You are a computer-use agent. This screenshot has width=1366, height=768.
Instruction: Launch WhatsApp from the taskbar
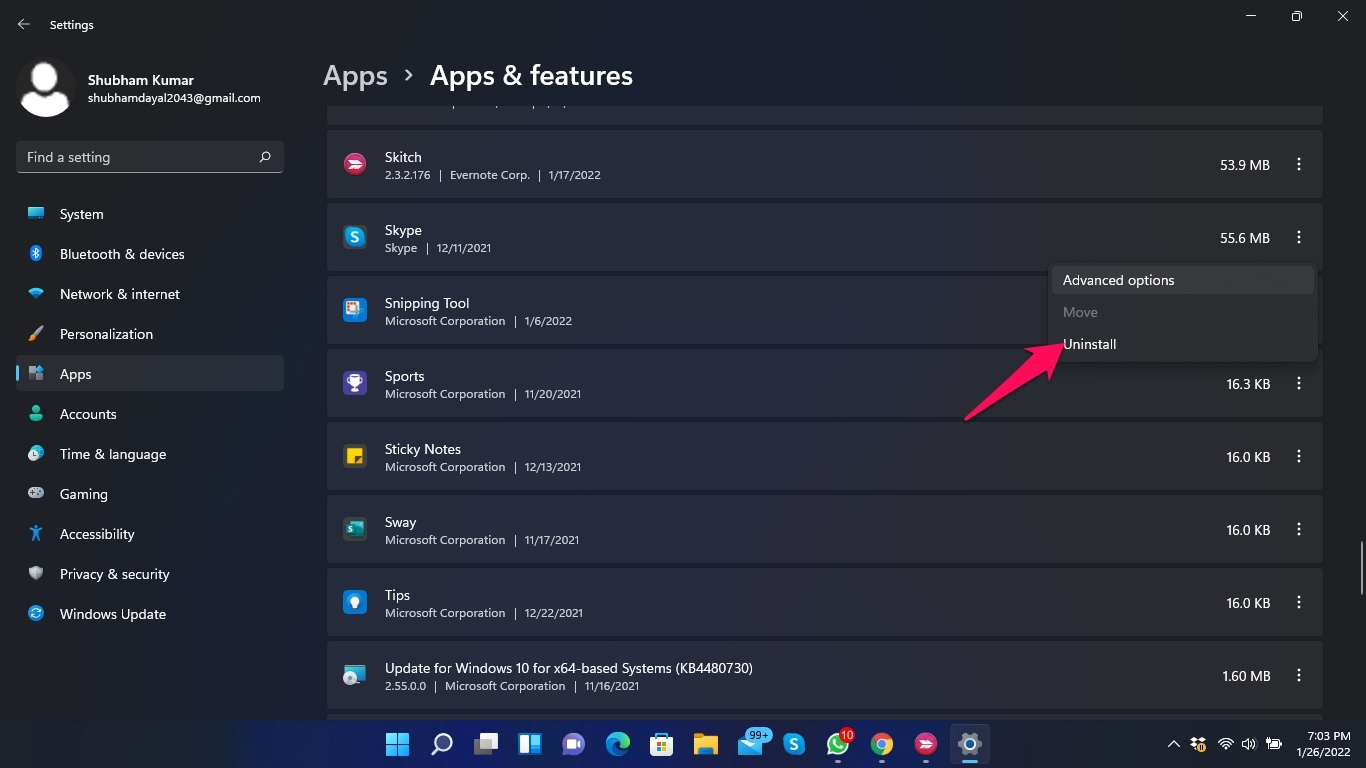[837, 744]
